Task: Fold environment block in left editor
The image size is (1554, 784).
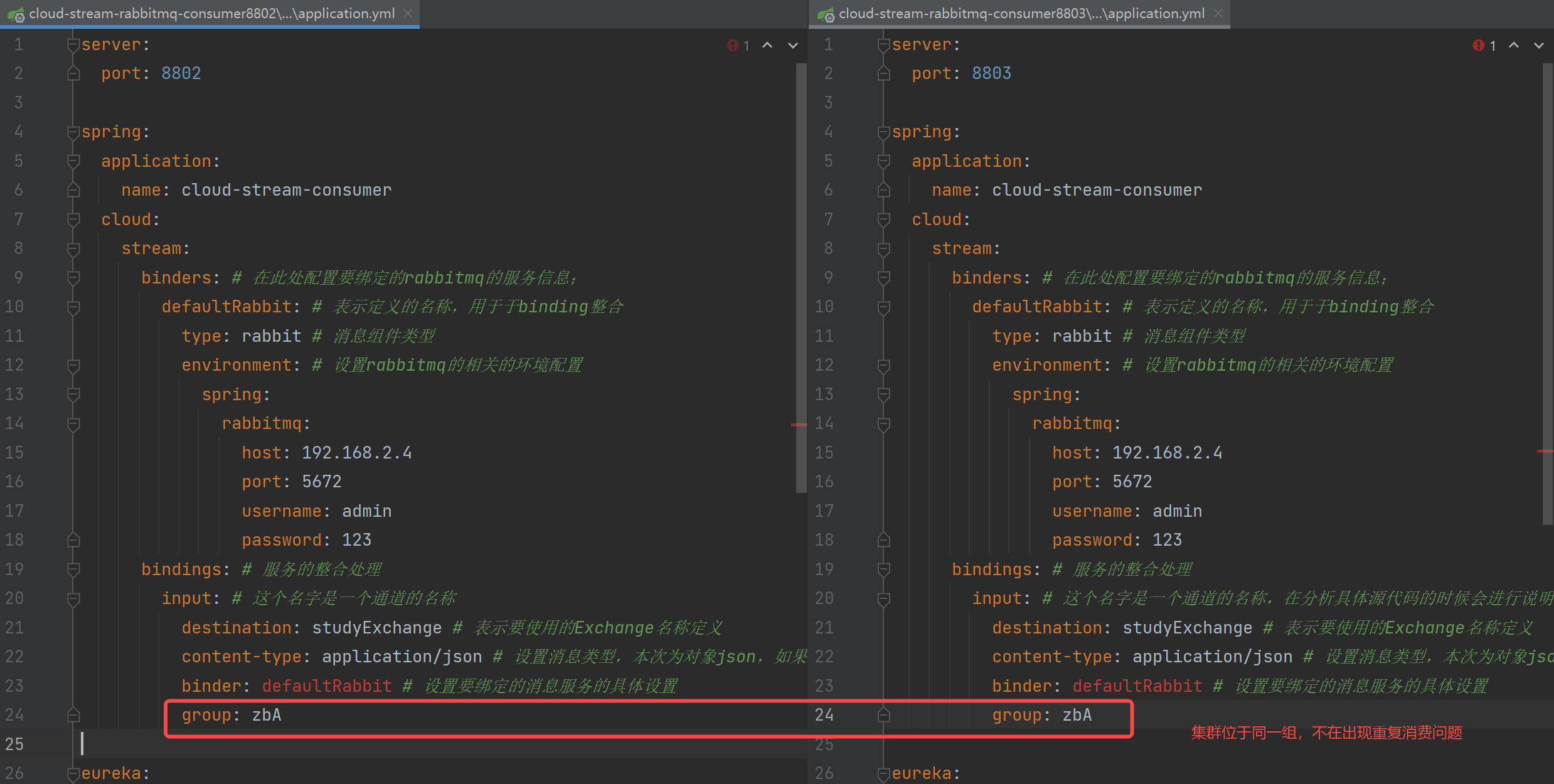Action: click(73, 365)
